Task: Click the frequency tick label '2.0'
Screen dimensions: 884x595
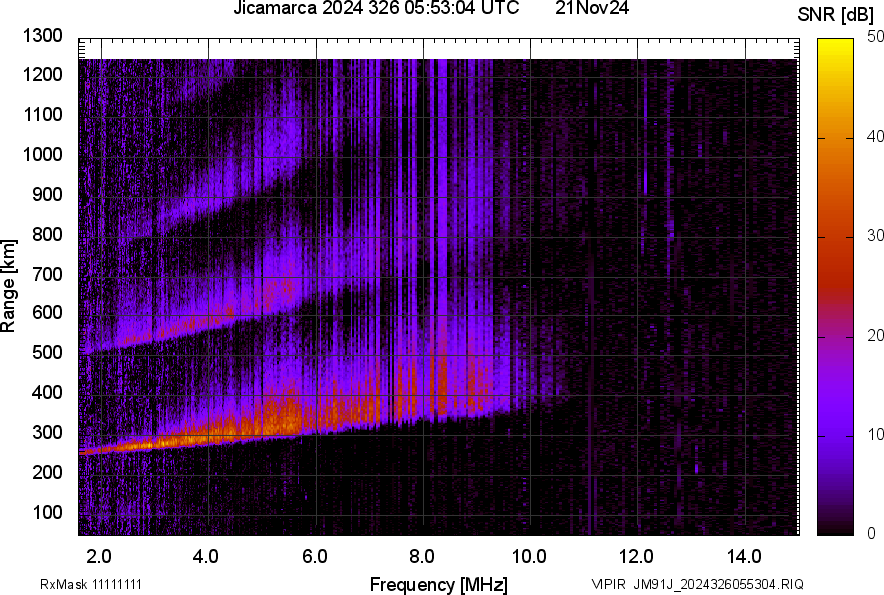Action: tap(99, 557)
